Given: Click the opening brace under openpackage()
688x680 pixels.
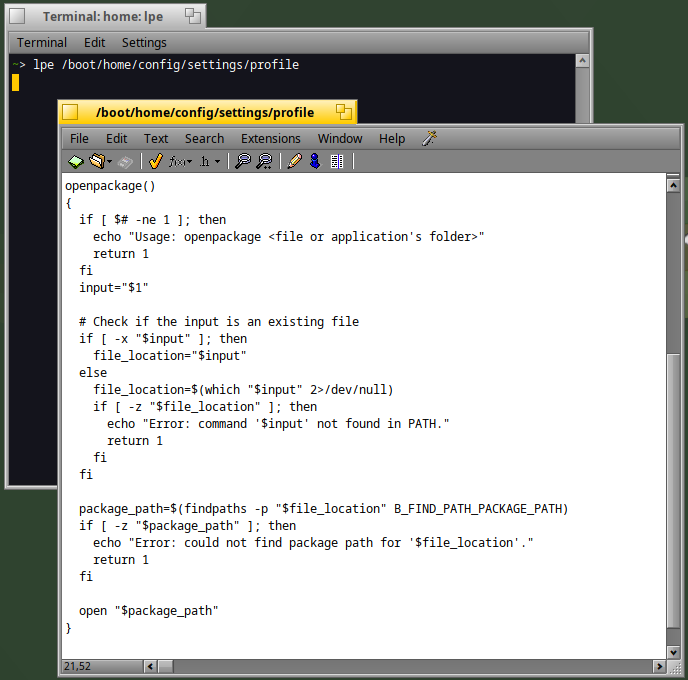Looking at the screenshot, I should click(x=68, y=203).
